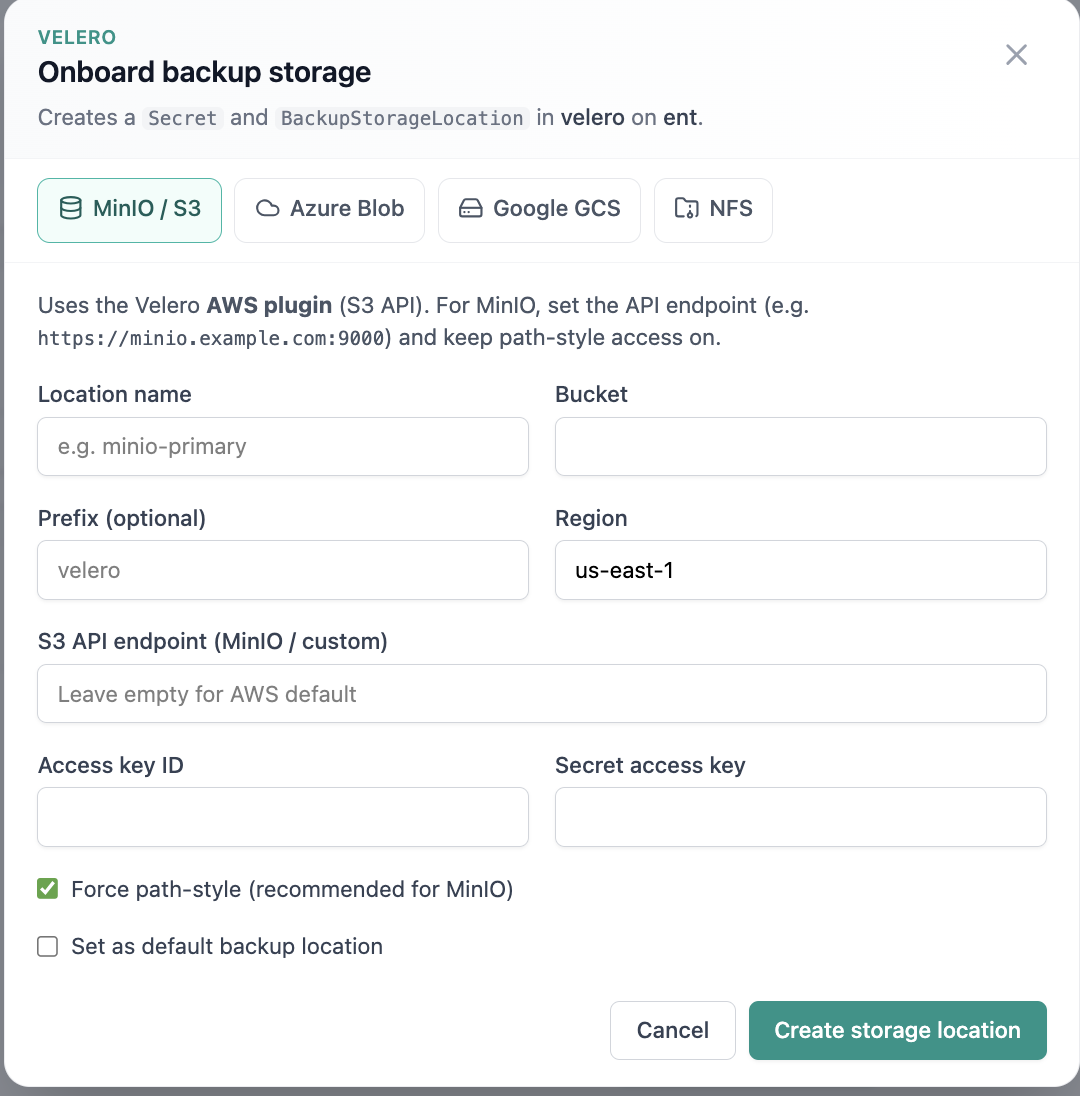
Task: Switch to the Azure Blob tab
Action: (x=329, y=210)
